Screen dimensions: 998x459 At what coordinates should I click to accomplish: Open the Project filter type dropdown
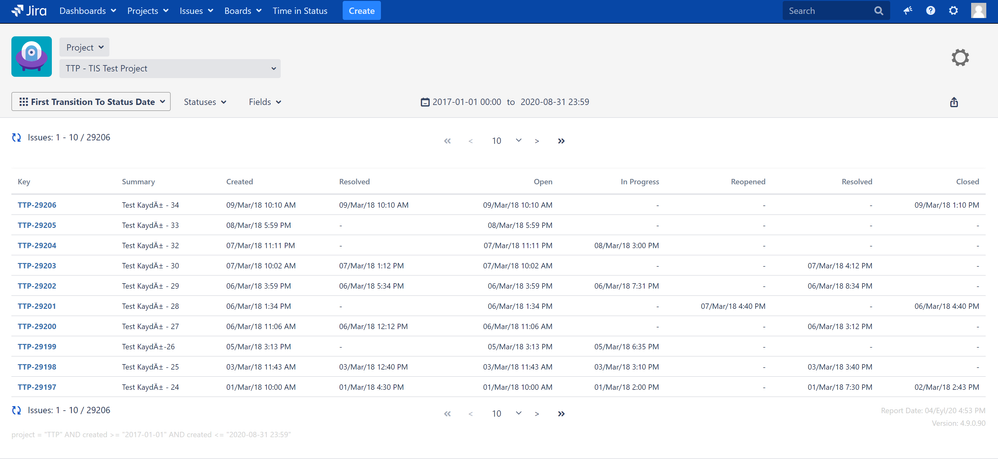[x=85, y=47]
